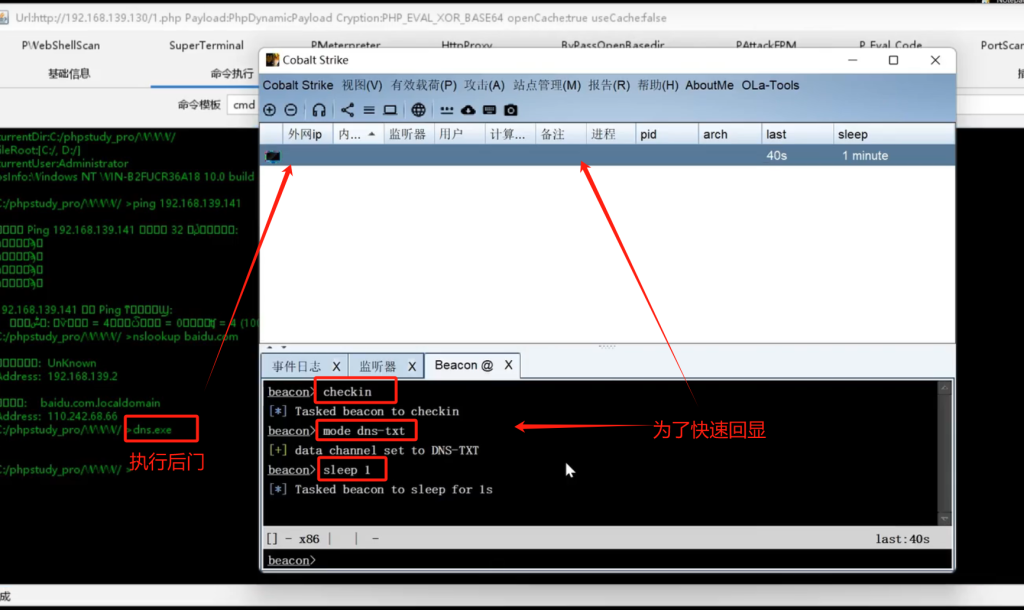The width and height of the screenshot is (1024, 610).
Task: Open the 攻击(A) menu
Action: [x=484, y=85]
